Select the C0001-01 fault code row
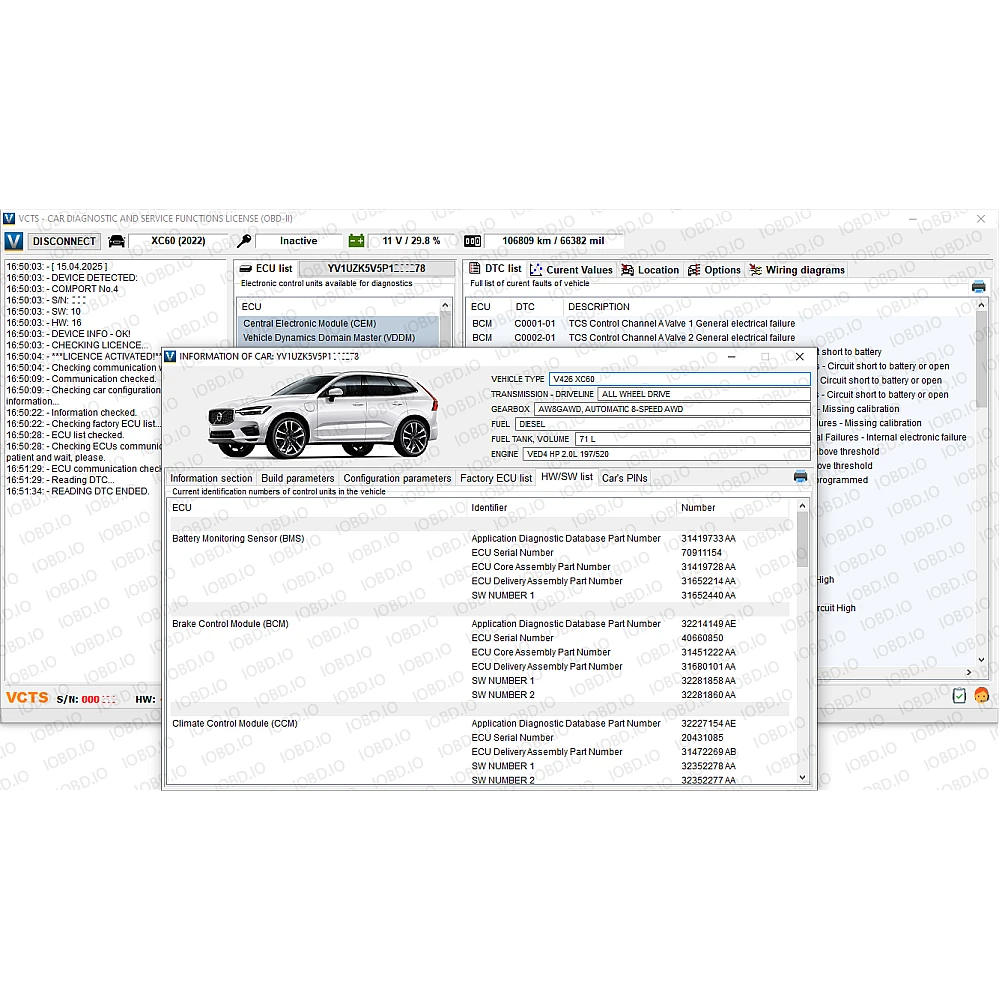 721,323
